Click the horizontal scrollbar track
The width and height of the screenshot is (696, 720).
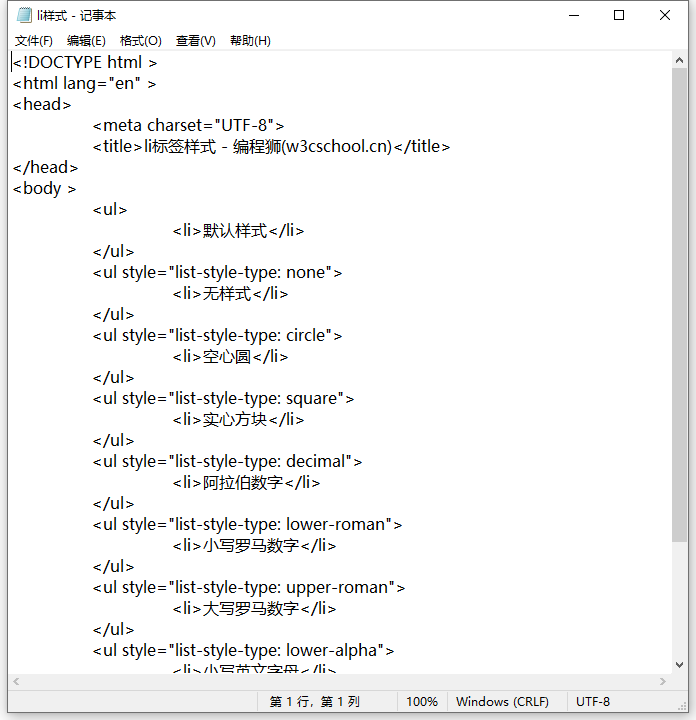[340, 681]
